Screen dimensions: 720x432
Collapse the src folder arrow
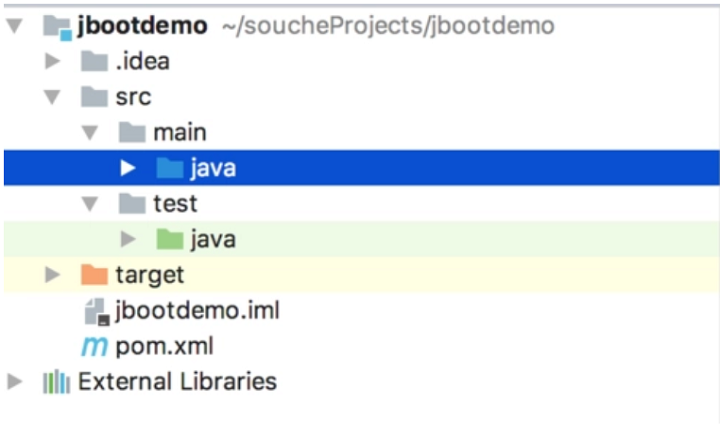[x=52, y=97]
